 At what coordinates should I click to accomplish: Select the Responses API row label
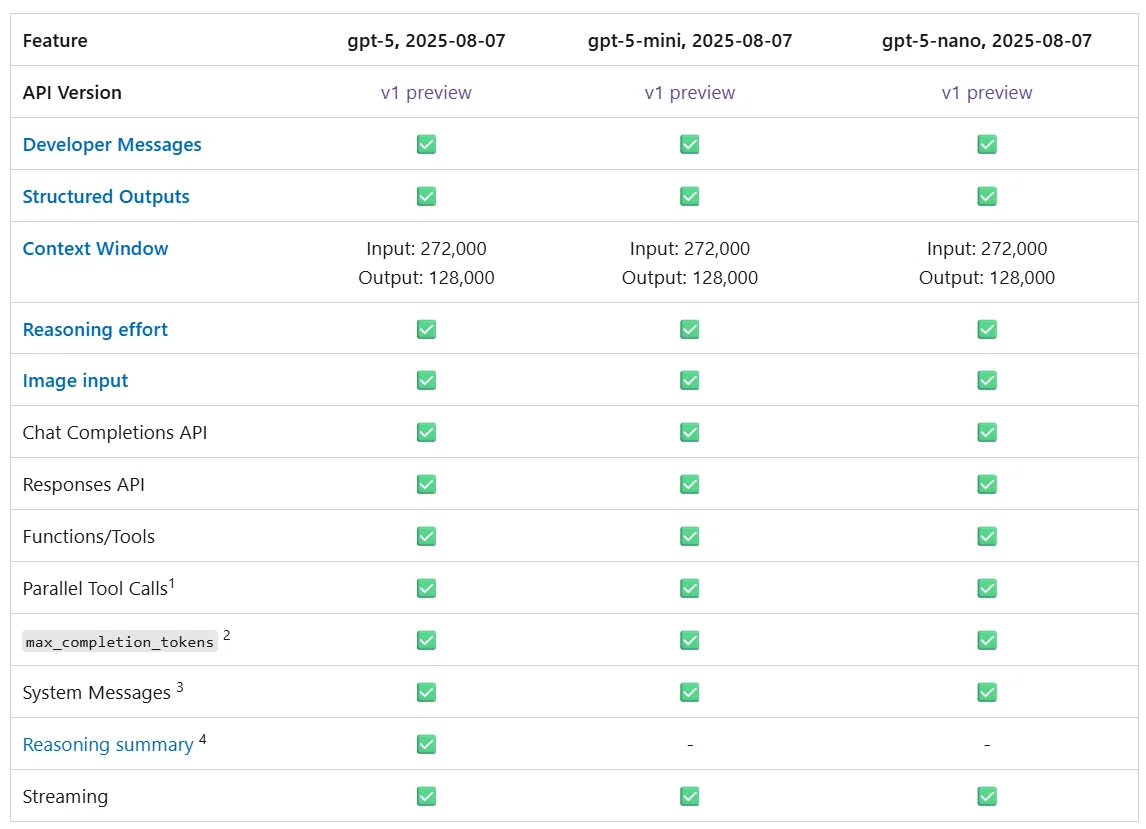point(83,485)
